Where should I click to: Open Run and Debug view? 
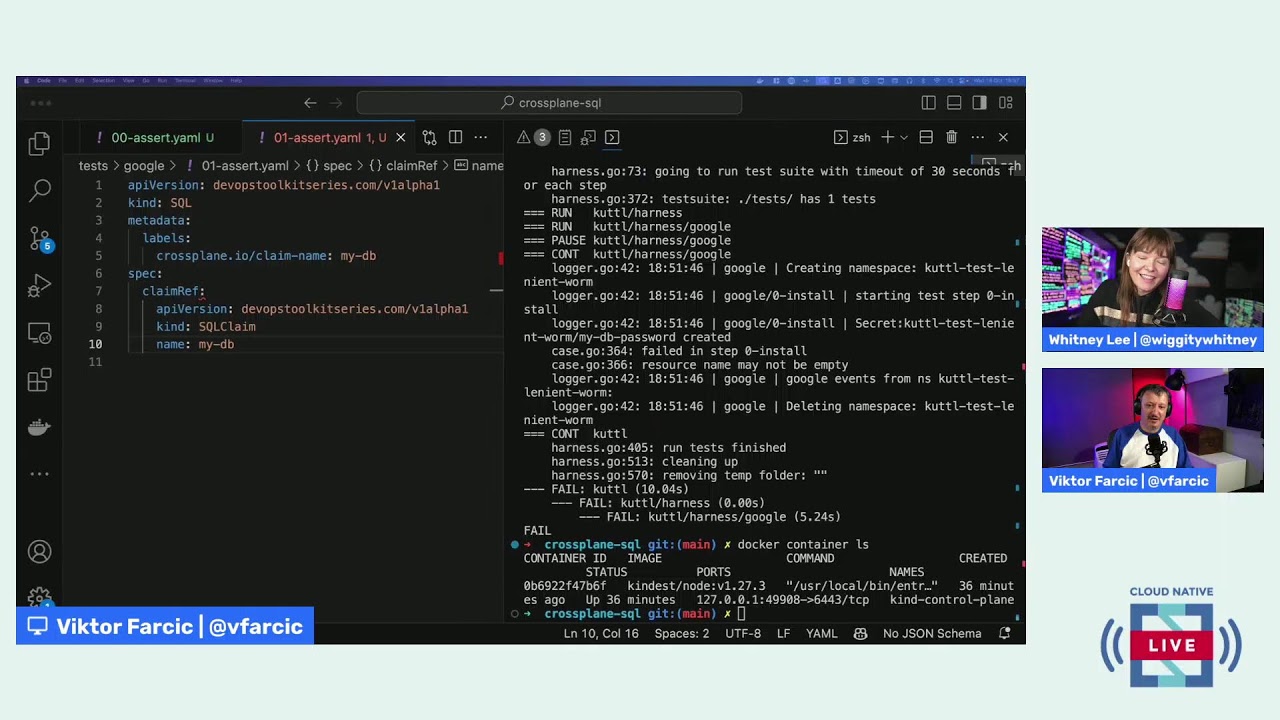click(x=39, y=287)
